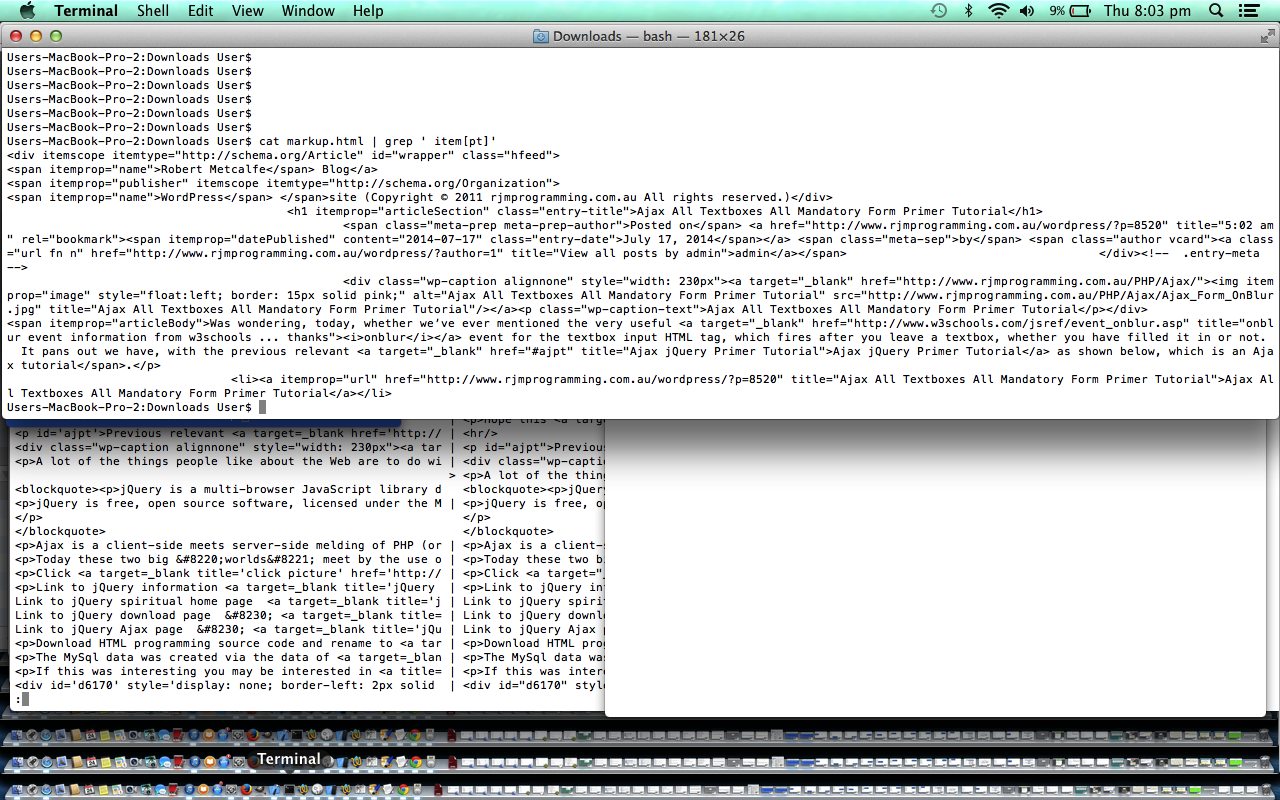Click the folder proxy icon in title bar
The height and width of the screenshot is (800, 1280).
coord(541,36)
